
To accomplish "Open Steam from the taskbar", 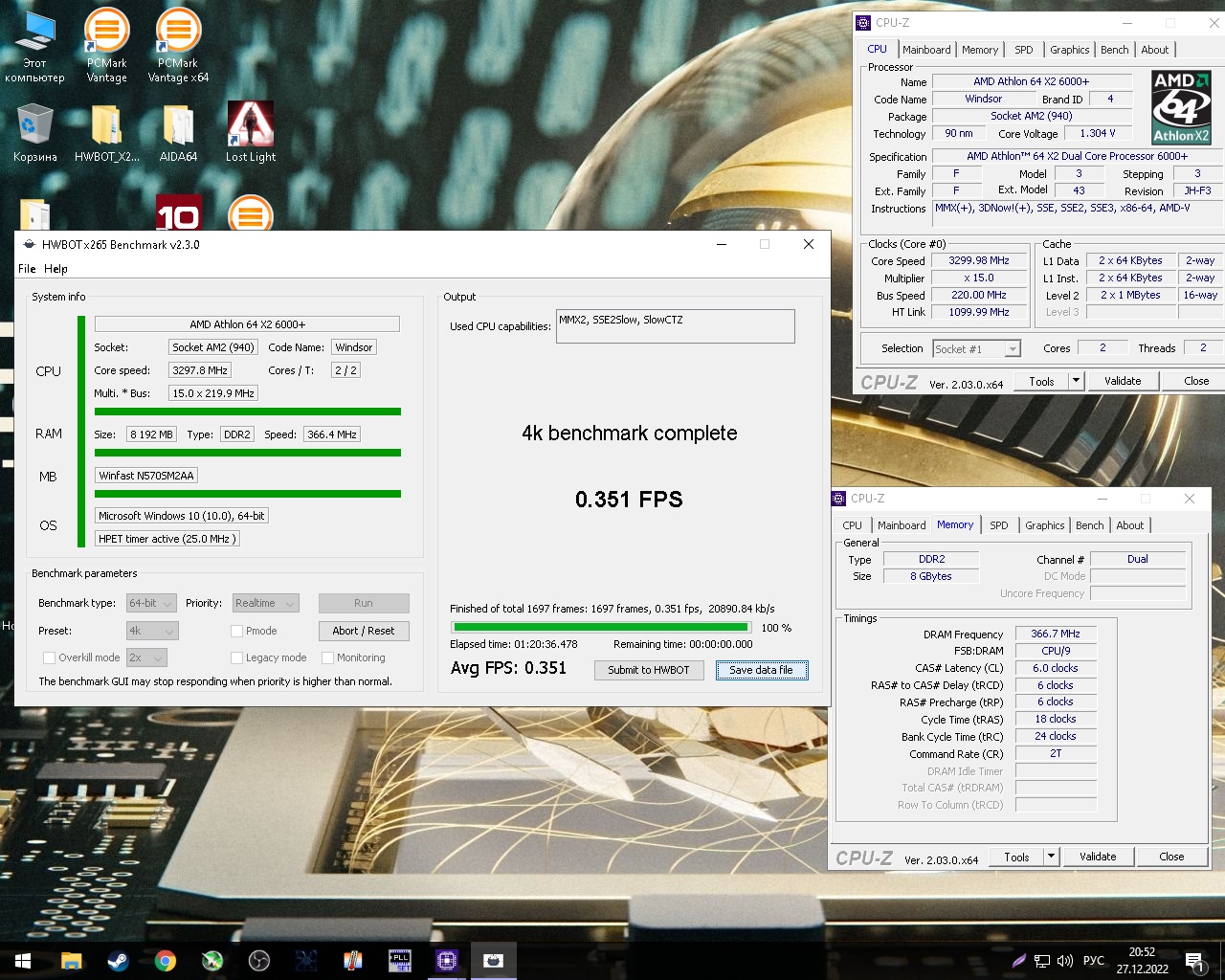I will (x=119, y=961).
